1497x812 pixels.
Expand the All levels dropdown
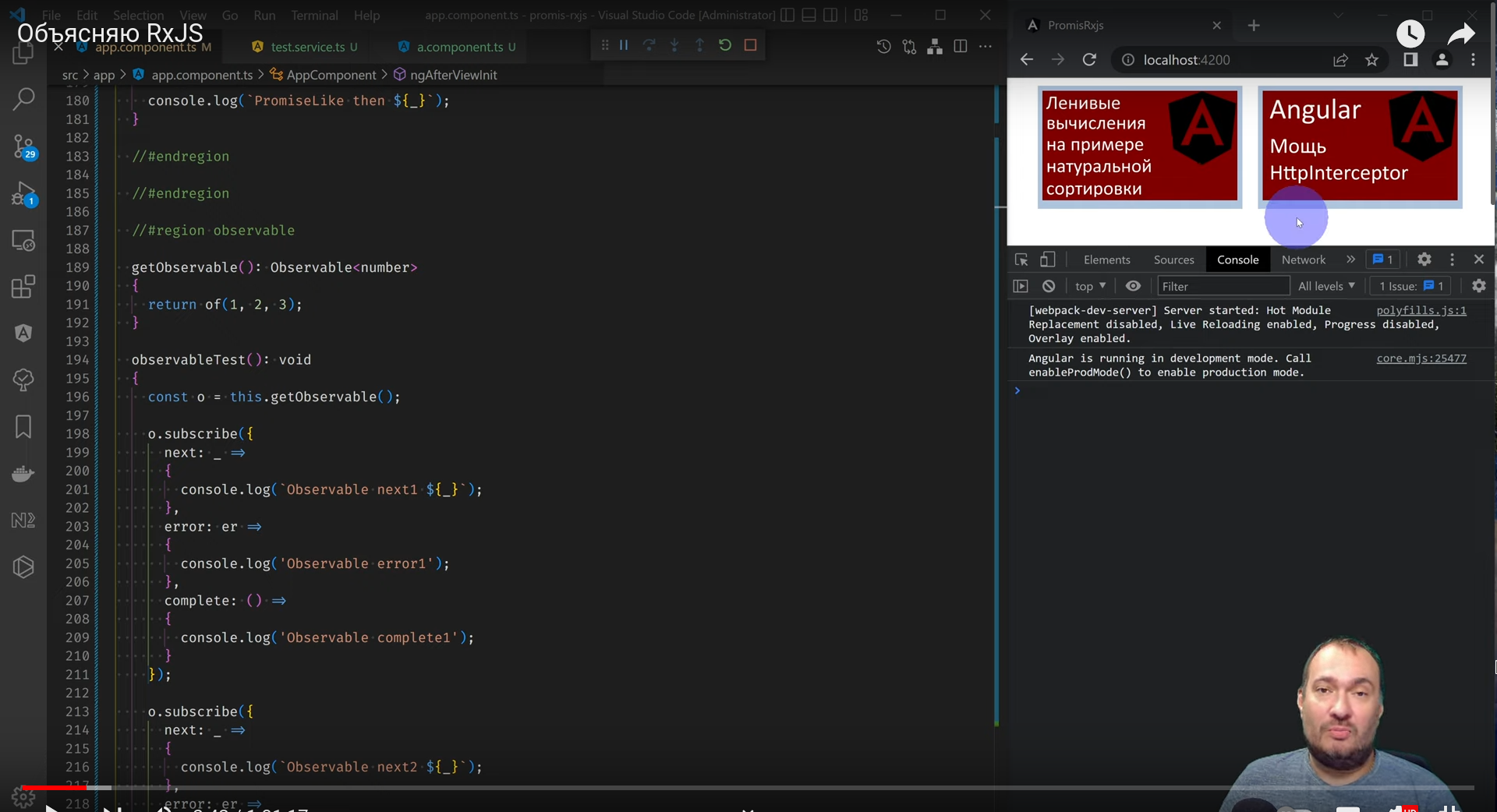coord(1326,286)
